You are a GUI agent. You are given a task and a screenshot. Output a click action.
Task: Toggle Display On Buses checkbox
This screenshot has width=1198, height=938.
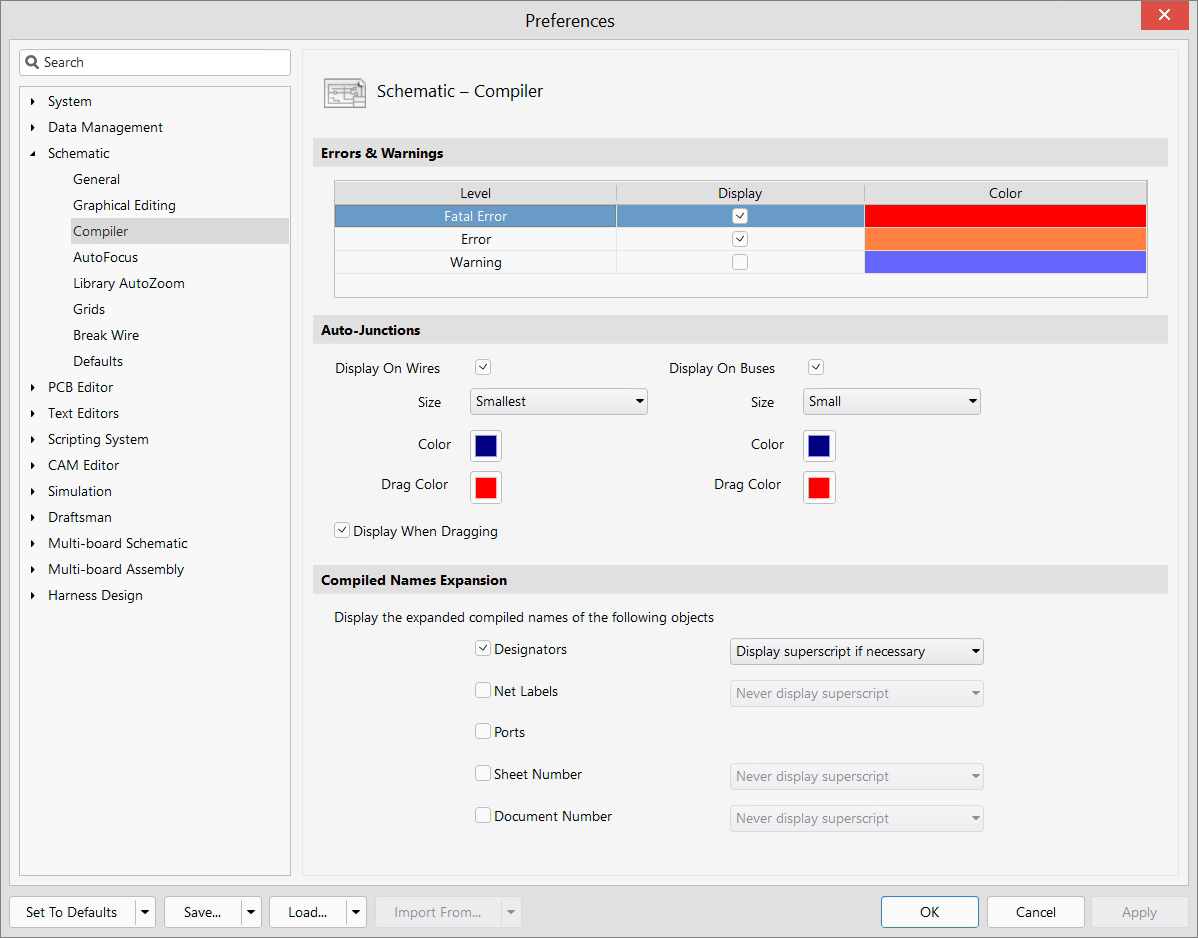pyautogui.click(x=816, y=367)
